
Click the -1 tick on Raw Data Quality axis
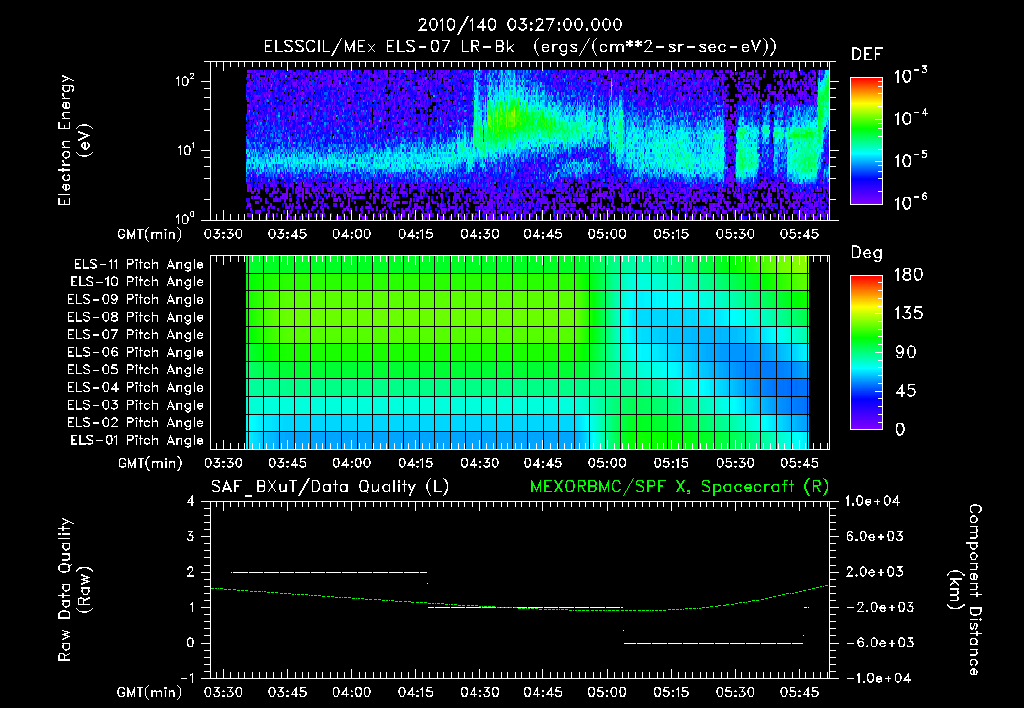pos(187,678)
